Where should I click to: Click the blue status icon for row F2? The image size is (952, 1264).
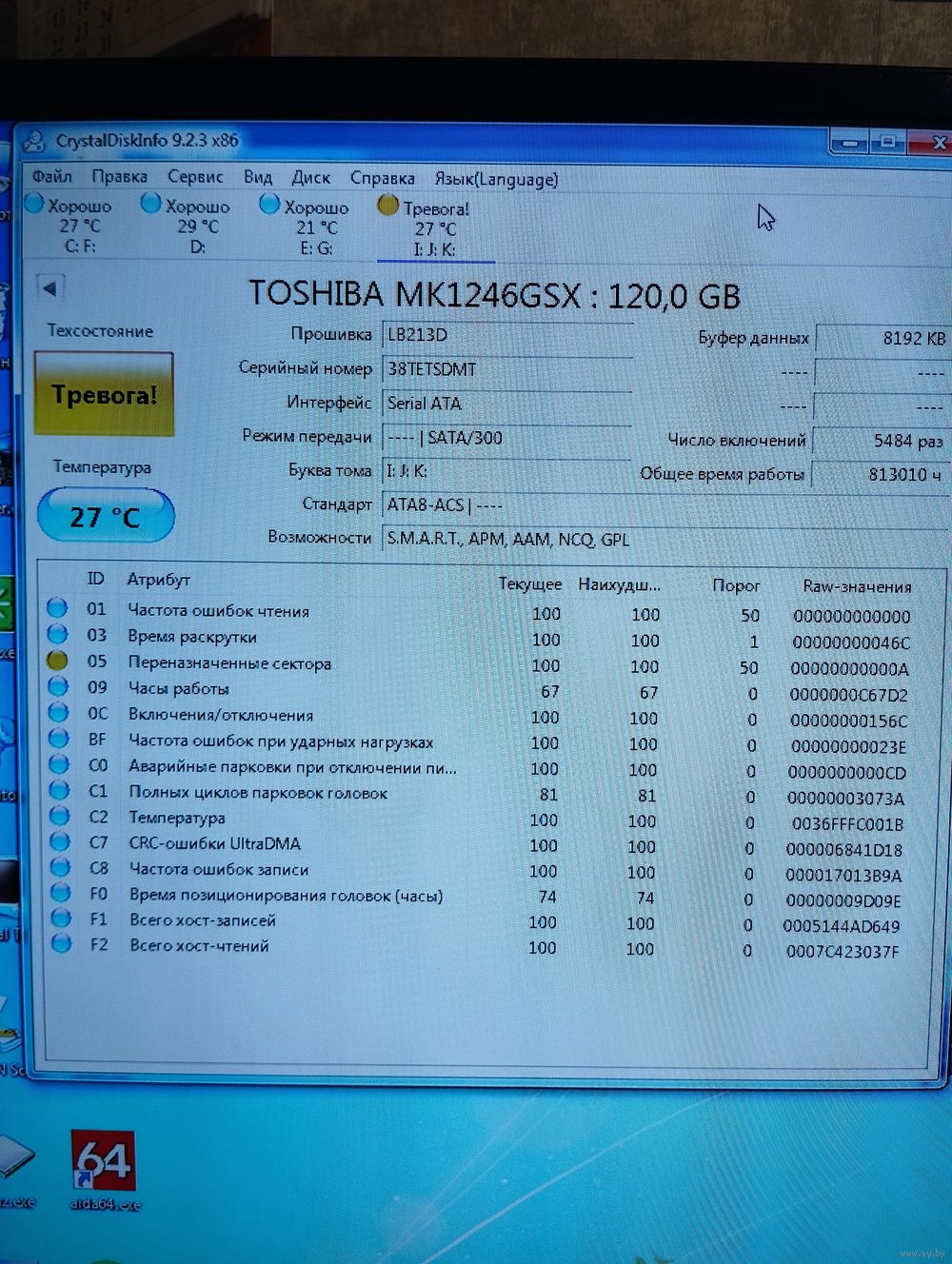pos(62,944)
